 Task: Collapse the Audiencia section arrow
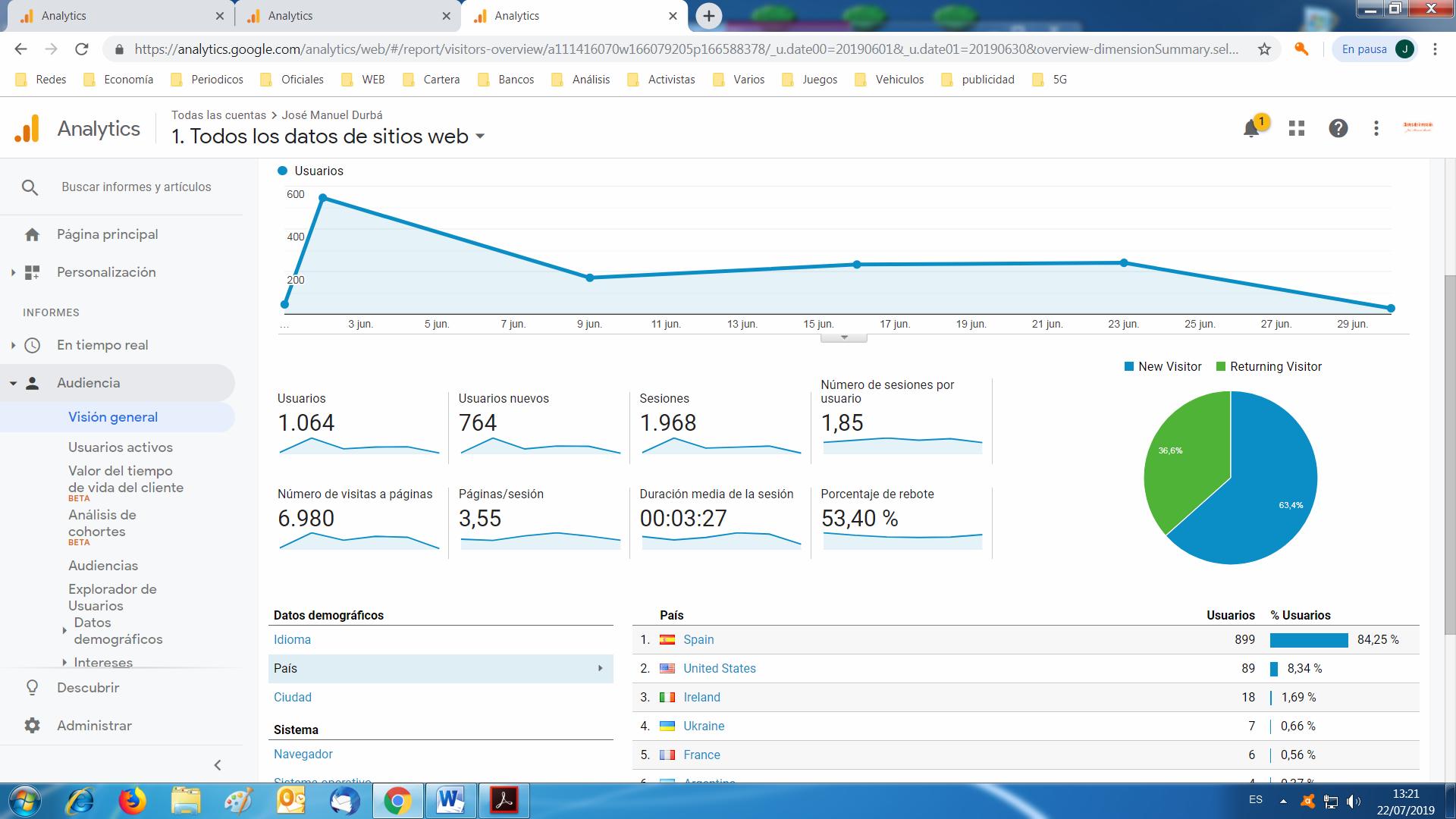click(x=13, y=383)
